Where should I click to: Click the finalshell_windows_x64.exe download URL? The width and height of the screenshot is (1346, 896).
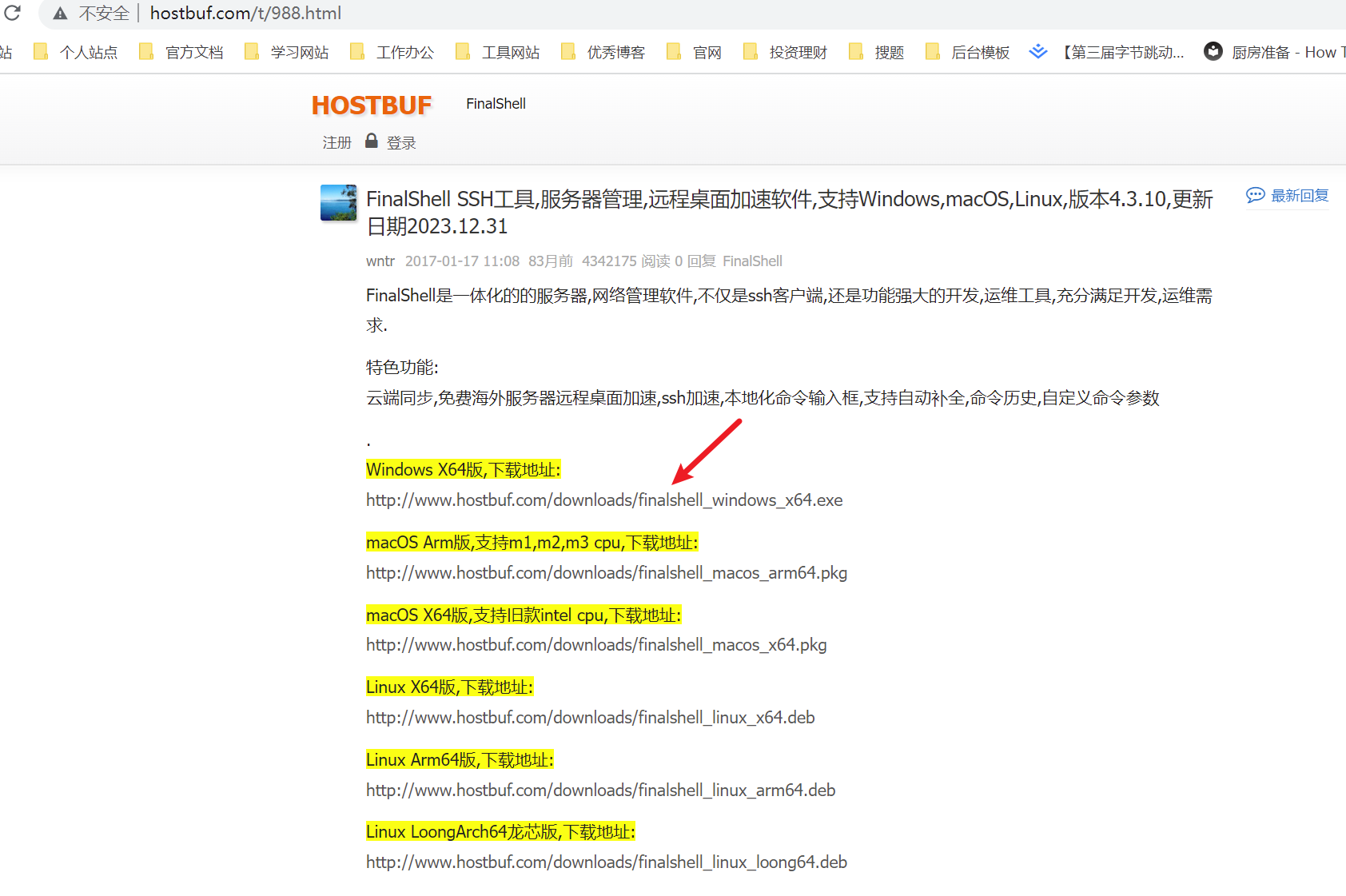click(604, 500)
